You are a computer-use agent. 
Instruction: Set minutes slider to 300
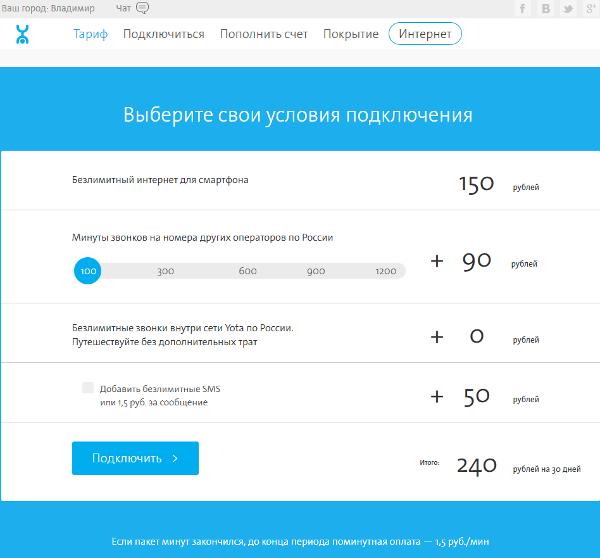pyautogui.click(x=166, y=271)
